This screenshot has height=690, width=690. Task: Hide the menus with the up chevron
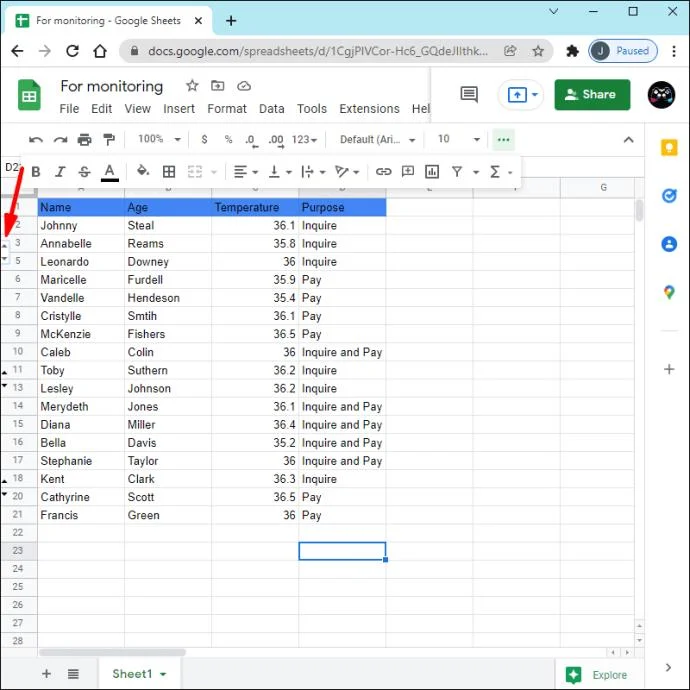(x=628, y=140)
